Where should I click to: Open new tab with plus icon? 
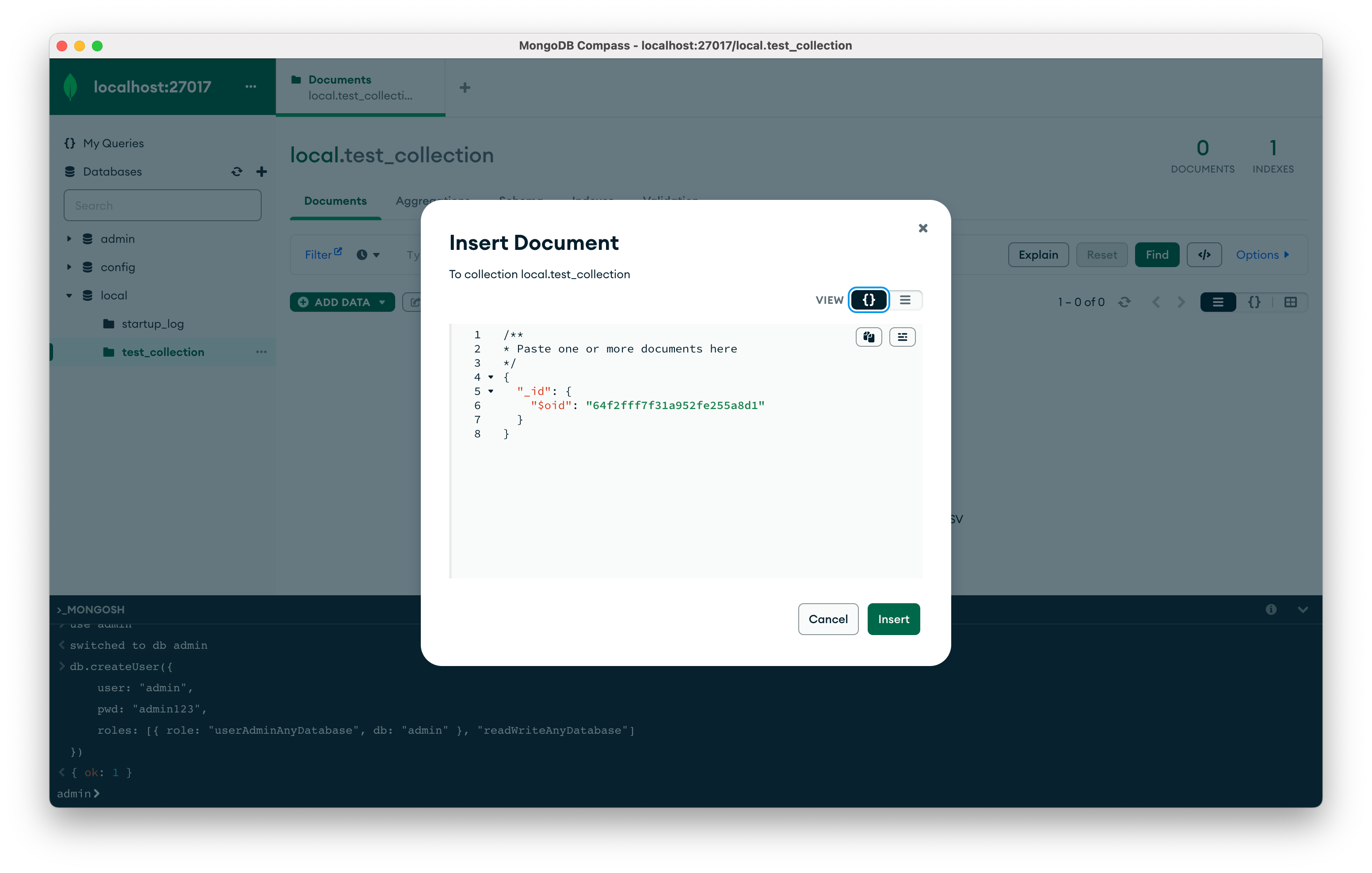[x=465, y=88]
